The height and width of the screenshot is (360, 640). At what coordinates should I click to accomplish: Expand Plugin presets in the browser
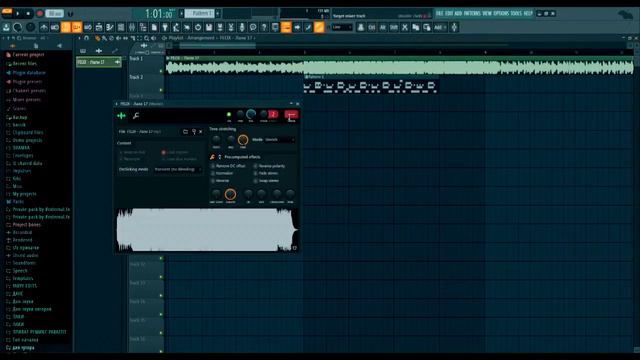tap(24, 82)
